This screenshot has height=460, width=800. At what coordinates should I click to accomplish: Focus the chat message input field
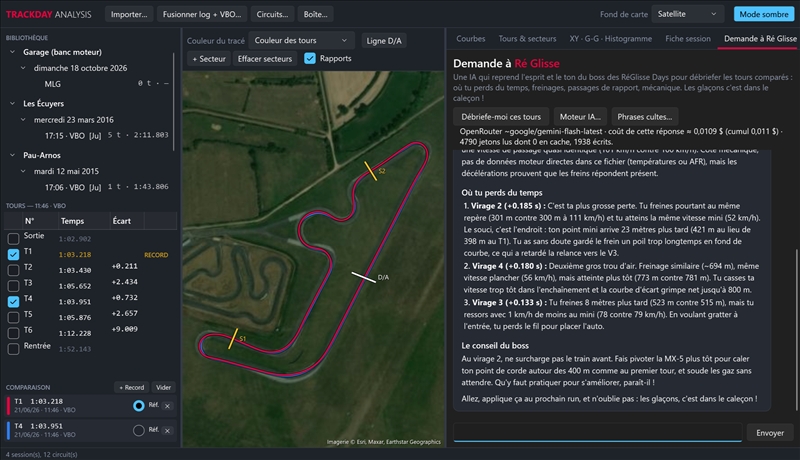[x=597, y=432]
